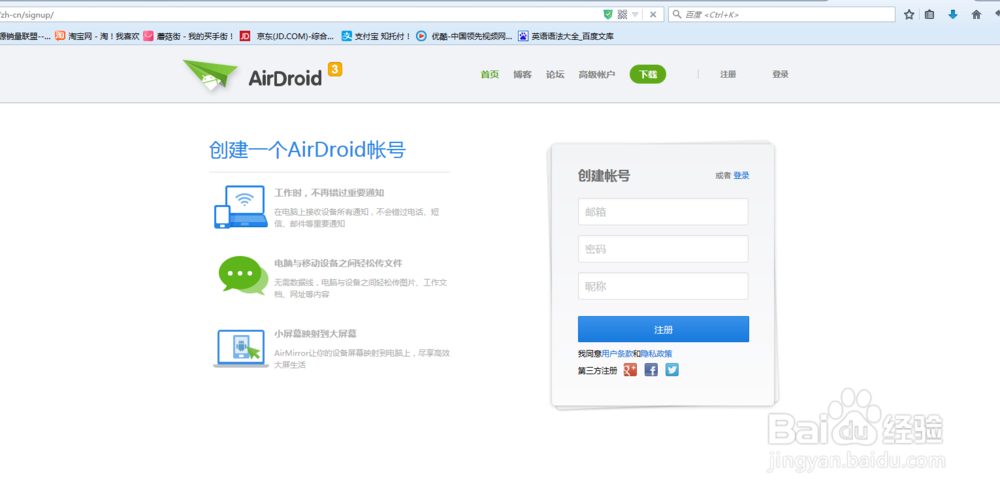Focus the 密码 input field

pos(663,249)
